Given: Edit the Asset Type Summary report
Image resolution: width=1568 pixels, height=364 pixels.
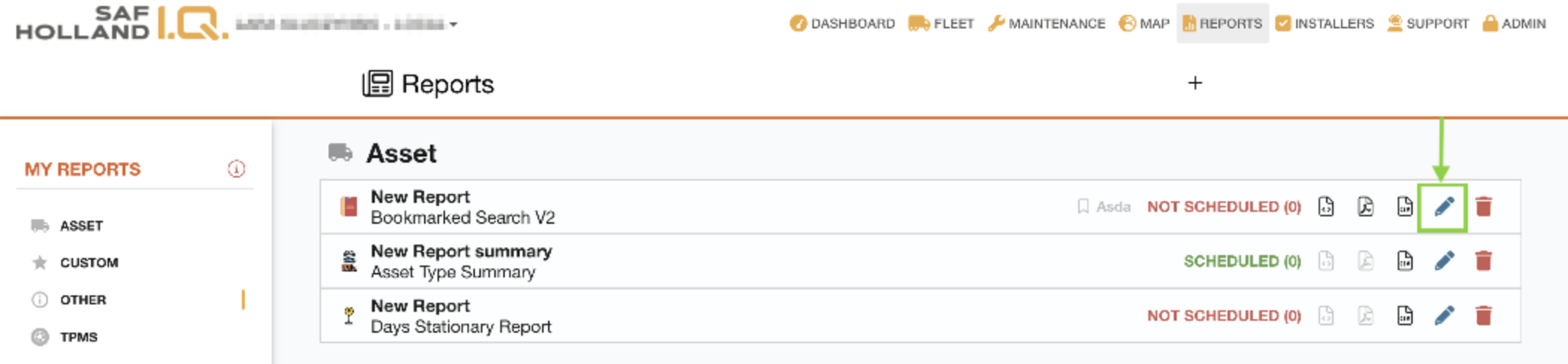Looking at the screenshot, I should 1444,261.
